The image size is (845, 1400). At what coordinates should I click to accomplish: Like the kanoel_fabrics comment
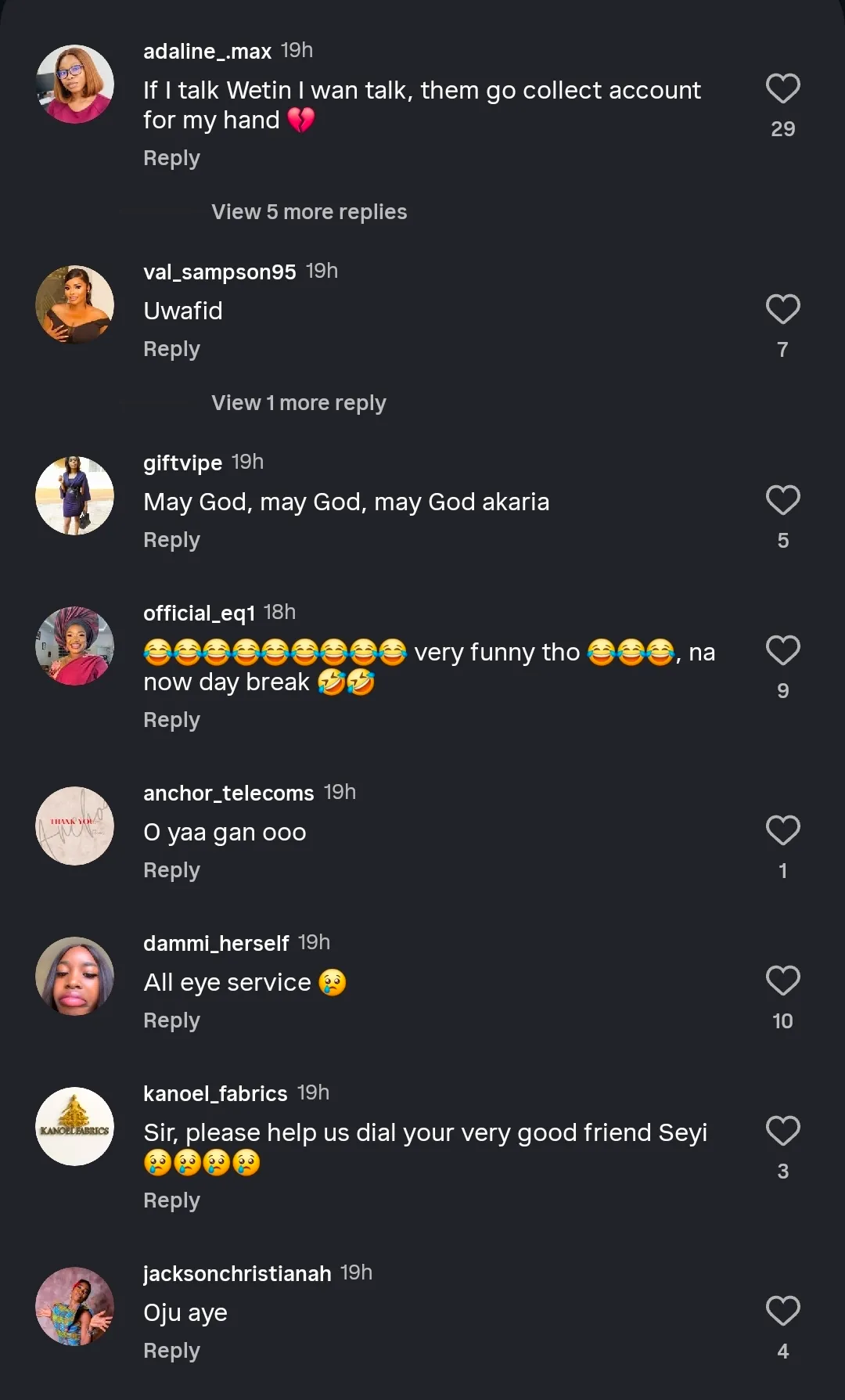pos(782,1132)
